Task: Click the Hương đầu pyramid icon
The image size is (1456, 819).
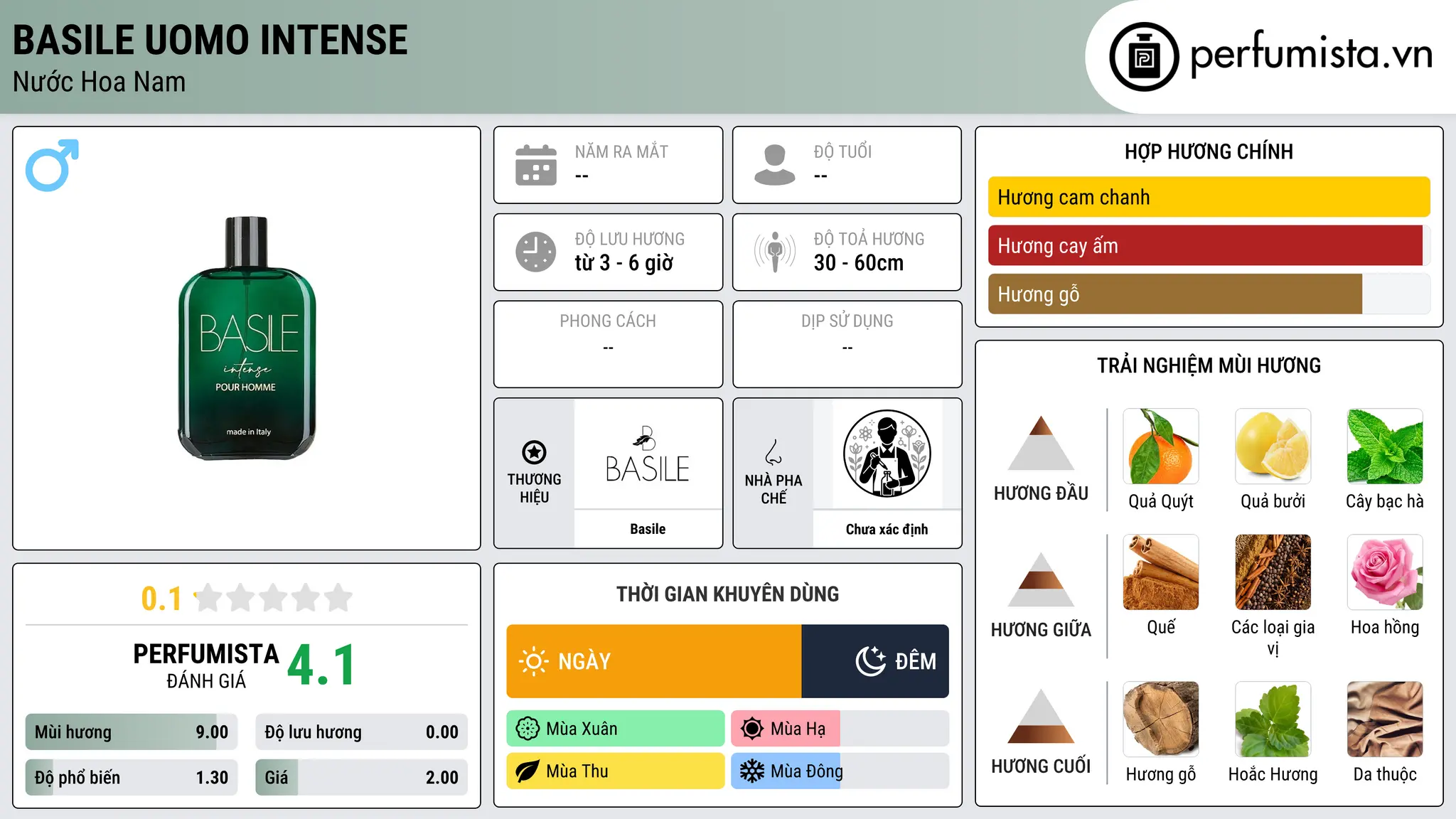Action: click(1041, 443)
